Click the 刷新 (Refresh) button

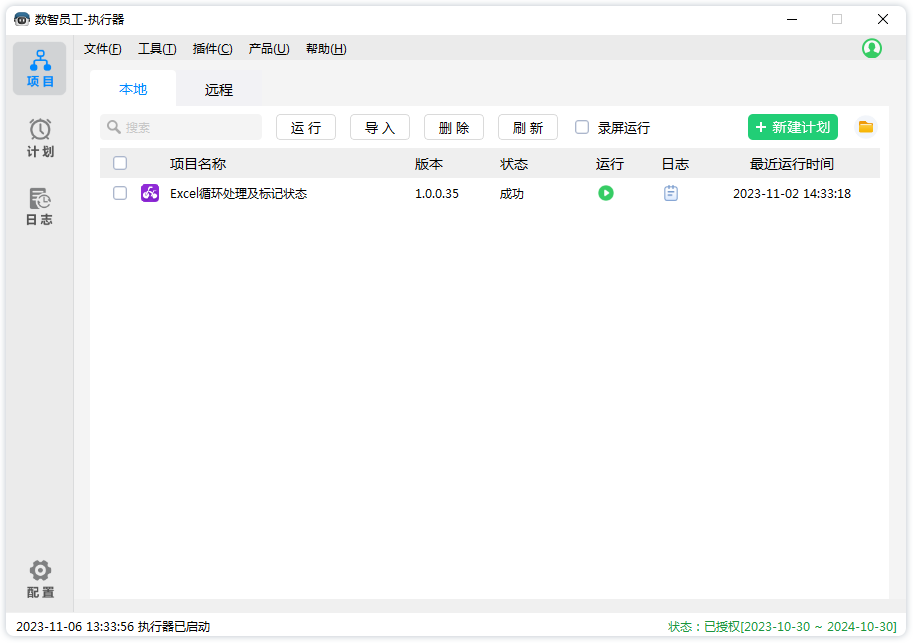528,127
